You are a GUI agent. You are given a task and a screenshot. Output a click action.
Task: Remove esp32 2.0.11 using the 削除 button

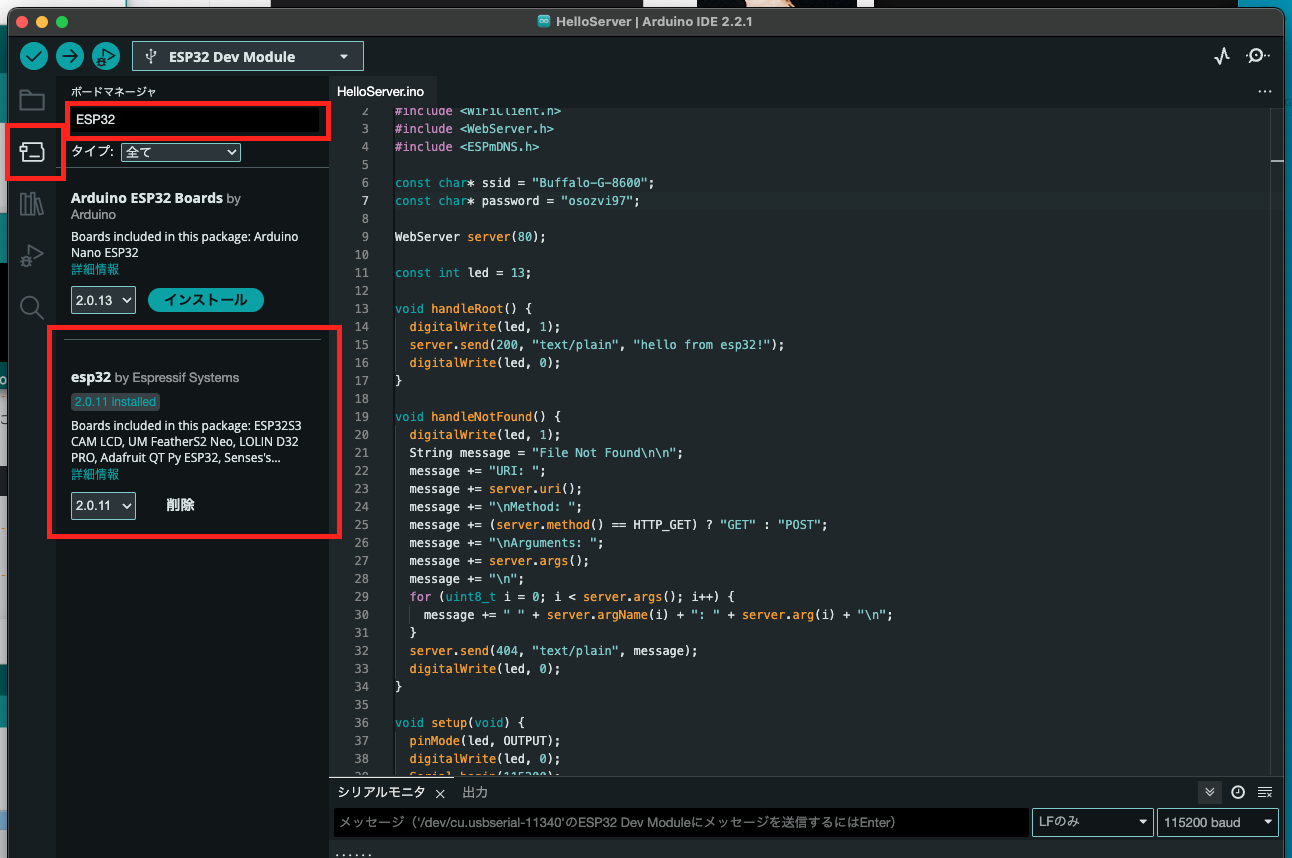tap(180, 505)
